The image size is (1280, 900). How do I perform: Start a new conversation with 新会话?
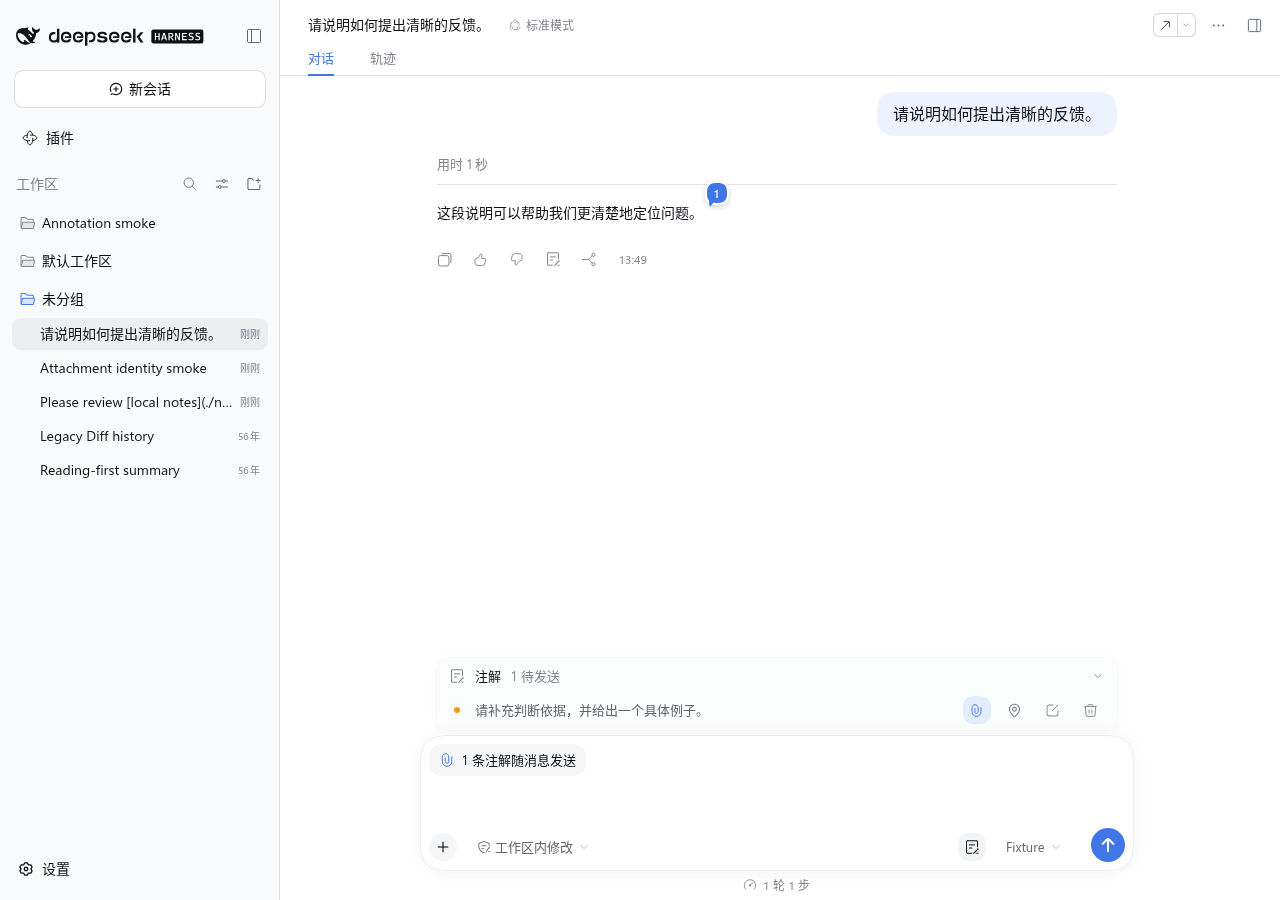coord(140,89)
